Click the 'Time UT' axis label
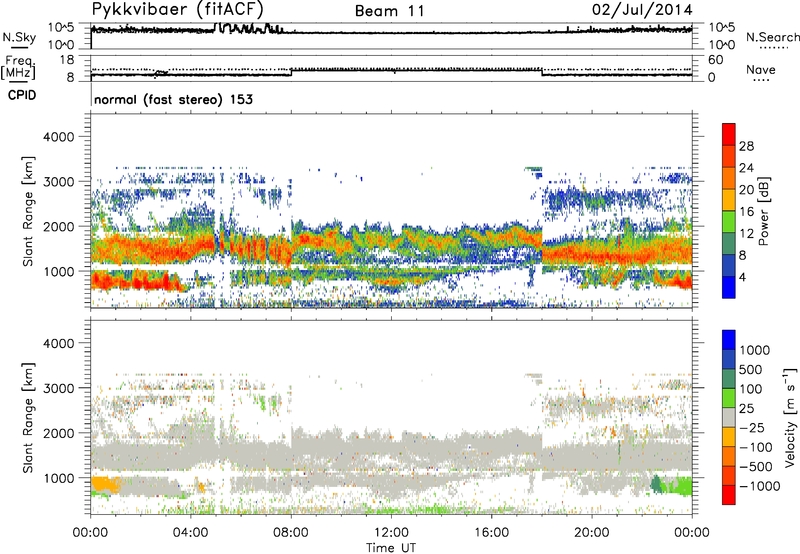Viewport: 800px width, 554px height. 391,548
